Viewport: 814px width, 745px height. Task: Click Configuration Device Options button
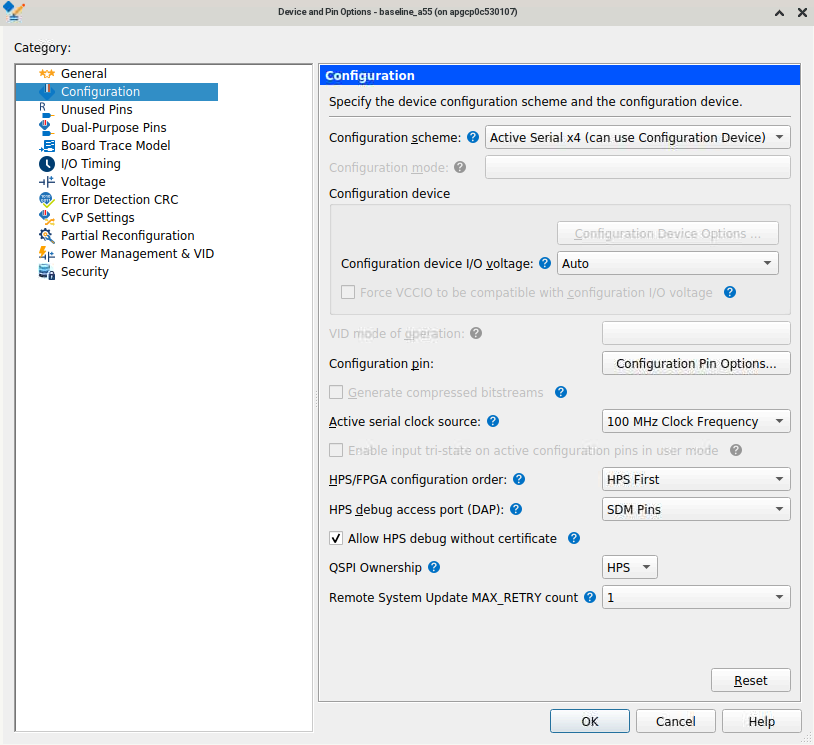pyautogui.click(x=668, y=234)
